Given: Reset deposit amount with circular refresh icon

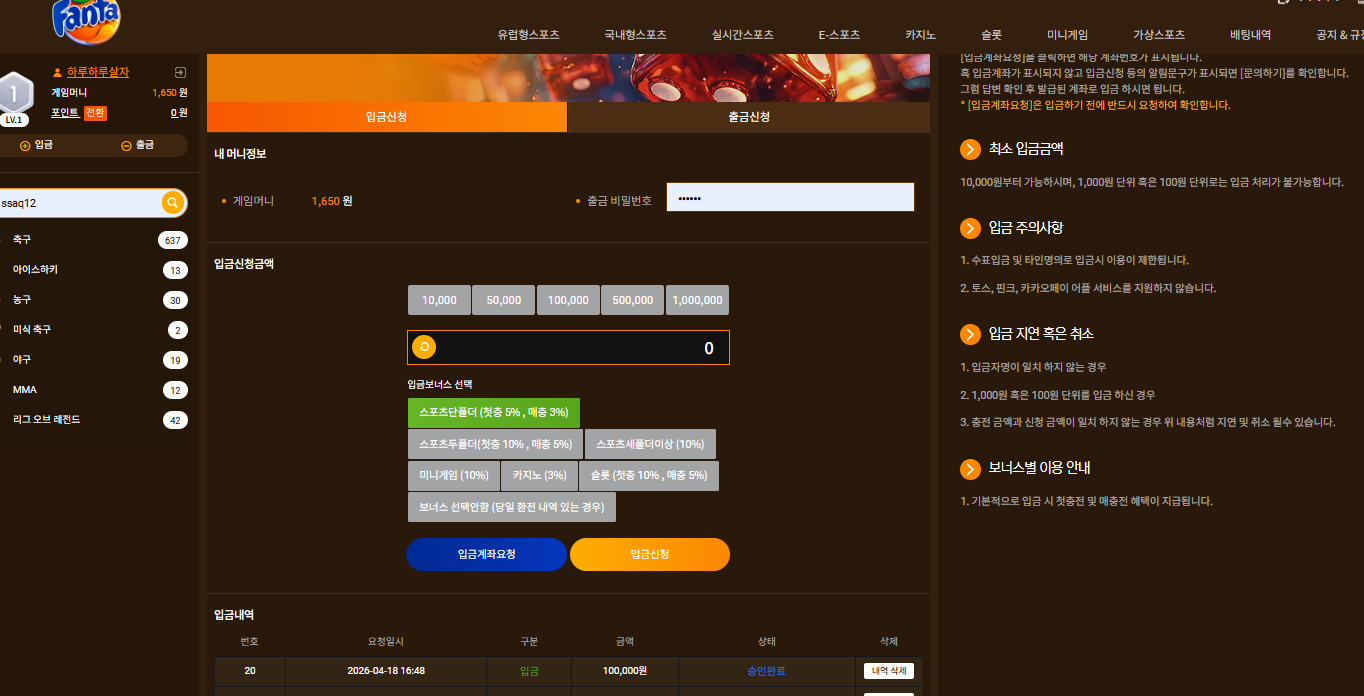Looking at the screenshot, I should [424, 347].
